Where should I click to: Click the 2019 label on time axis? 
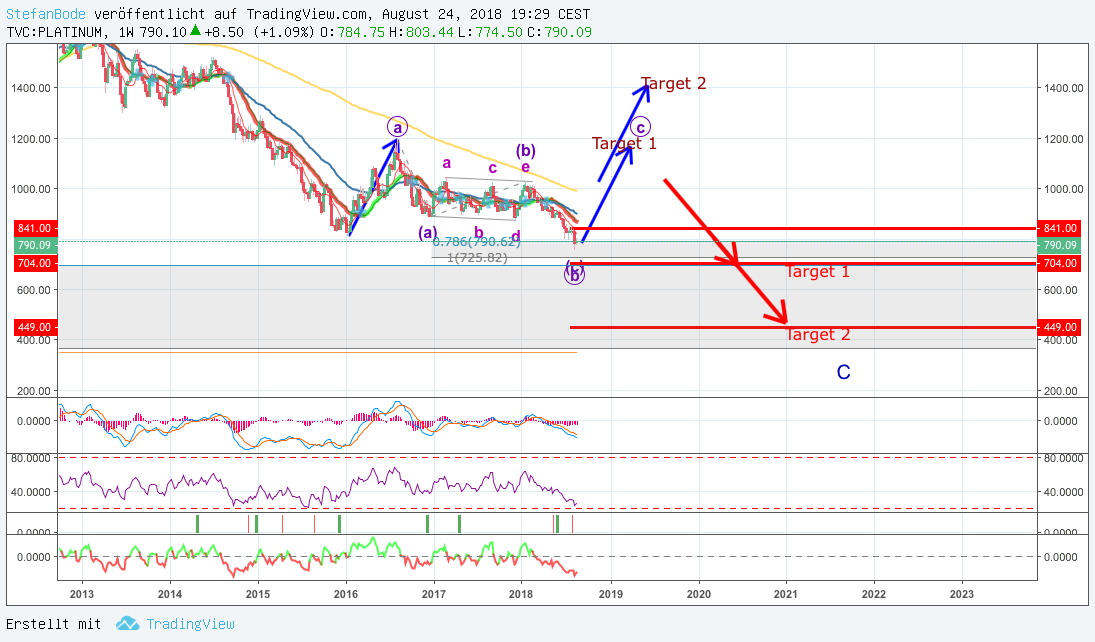tap(611, 594)
